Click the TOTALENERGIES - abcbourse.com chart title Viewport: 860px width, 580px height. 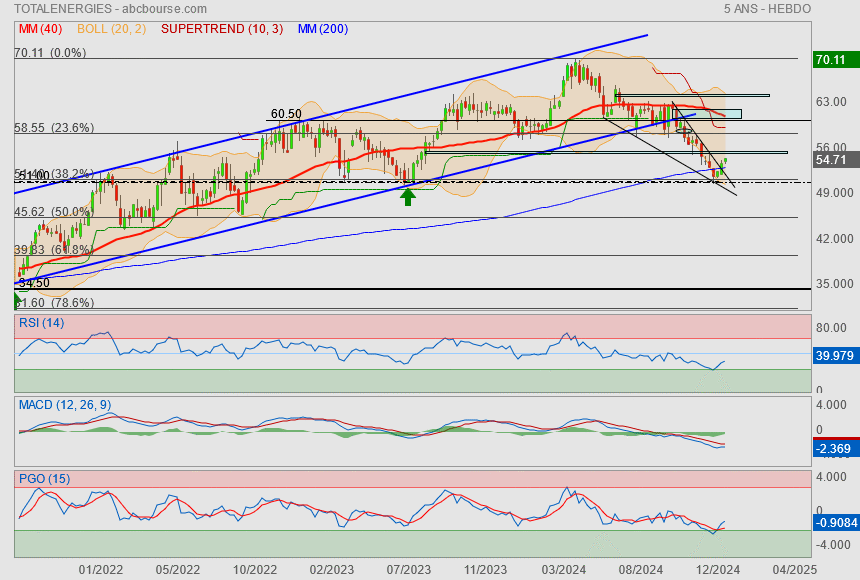(x=110, y=9)
